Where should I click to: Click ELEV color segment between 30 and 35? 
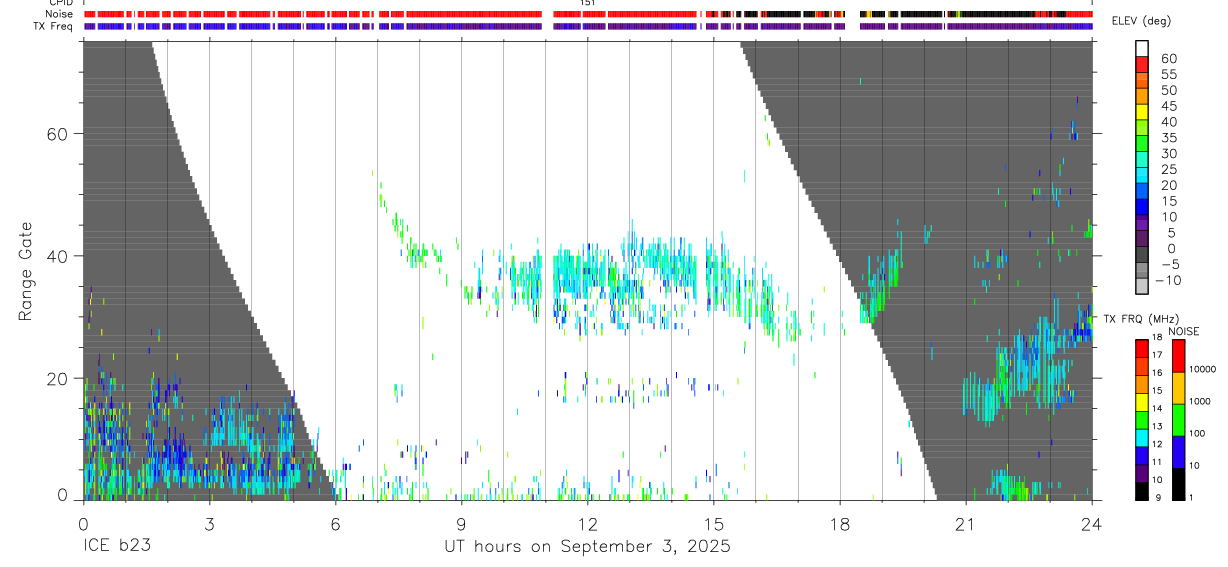click(1142, 142)
